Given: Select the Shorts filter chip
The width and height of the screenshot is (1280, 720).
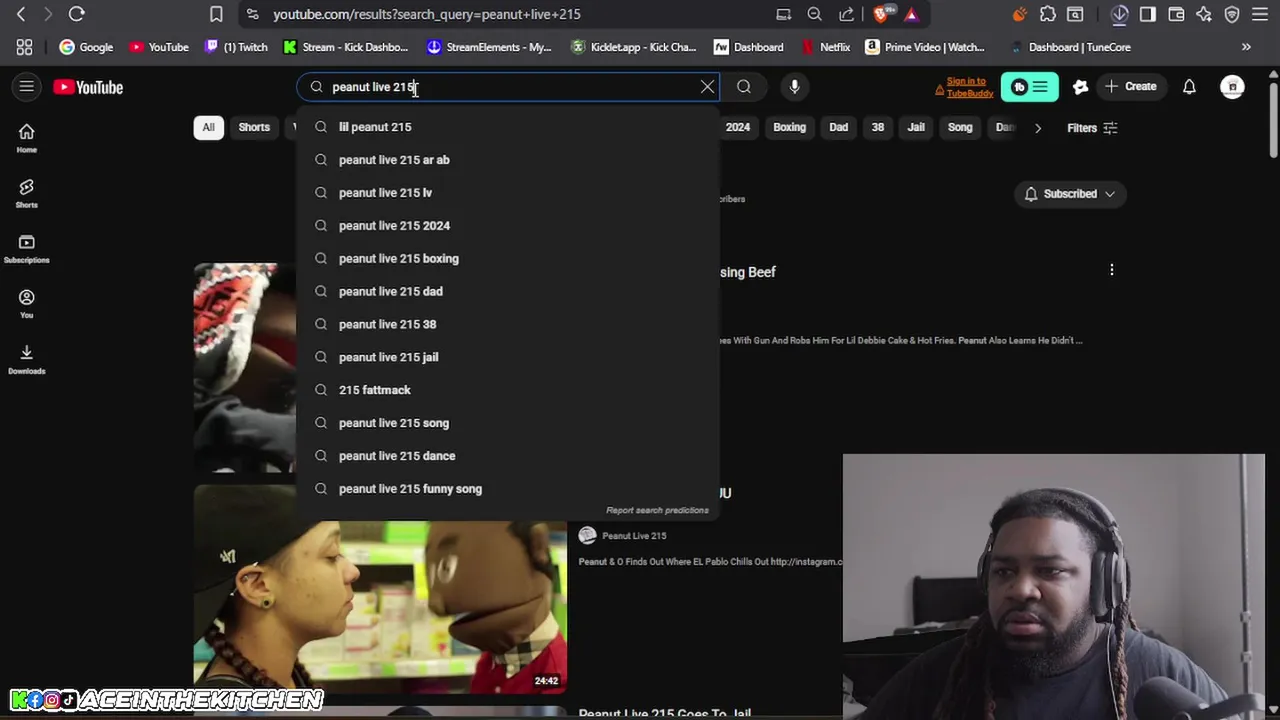Looking at the screenshot, I should click(x=254, y=128).
